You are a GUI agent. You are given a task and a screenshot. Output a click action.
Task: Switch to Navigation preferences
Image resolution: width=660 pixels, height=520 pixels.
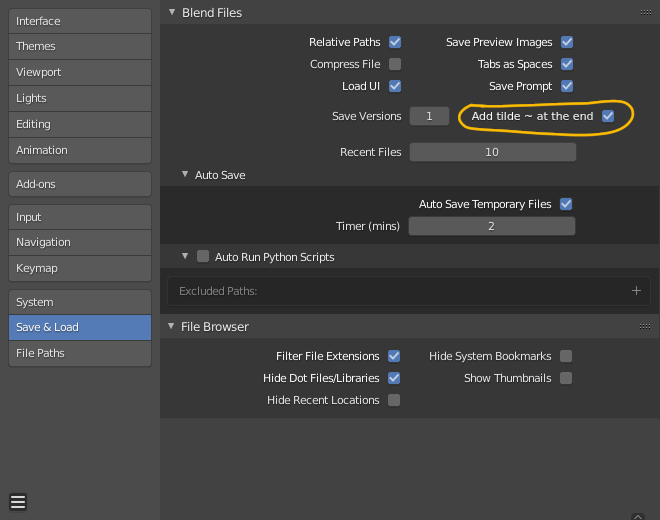80,243
